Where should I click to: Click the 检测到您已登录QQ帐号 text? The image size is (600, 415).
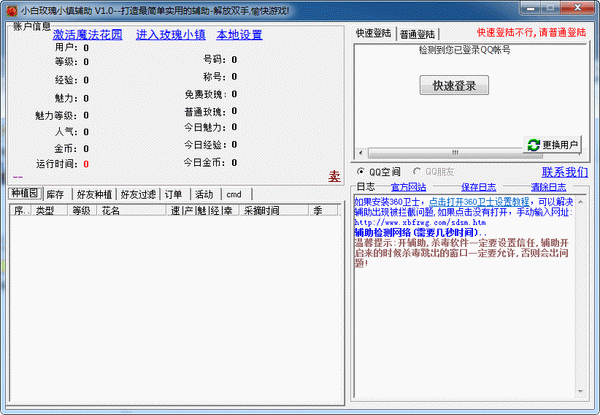465,50
